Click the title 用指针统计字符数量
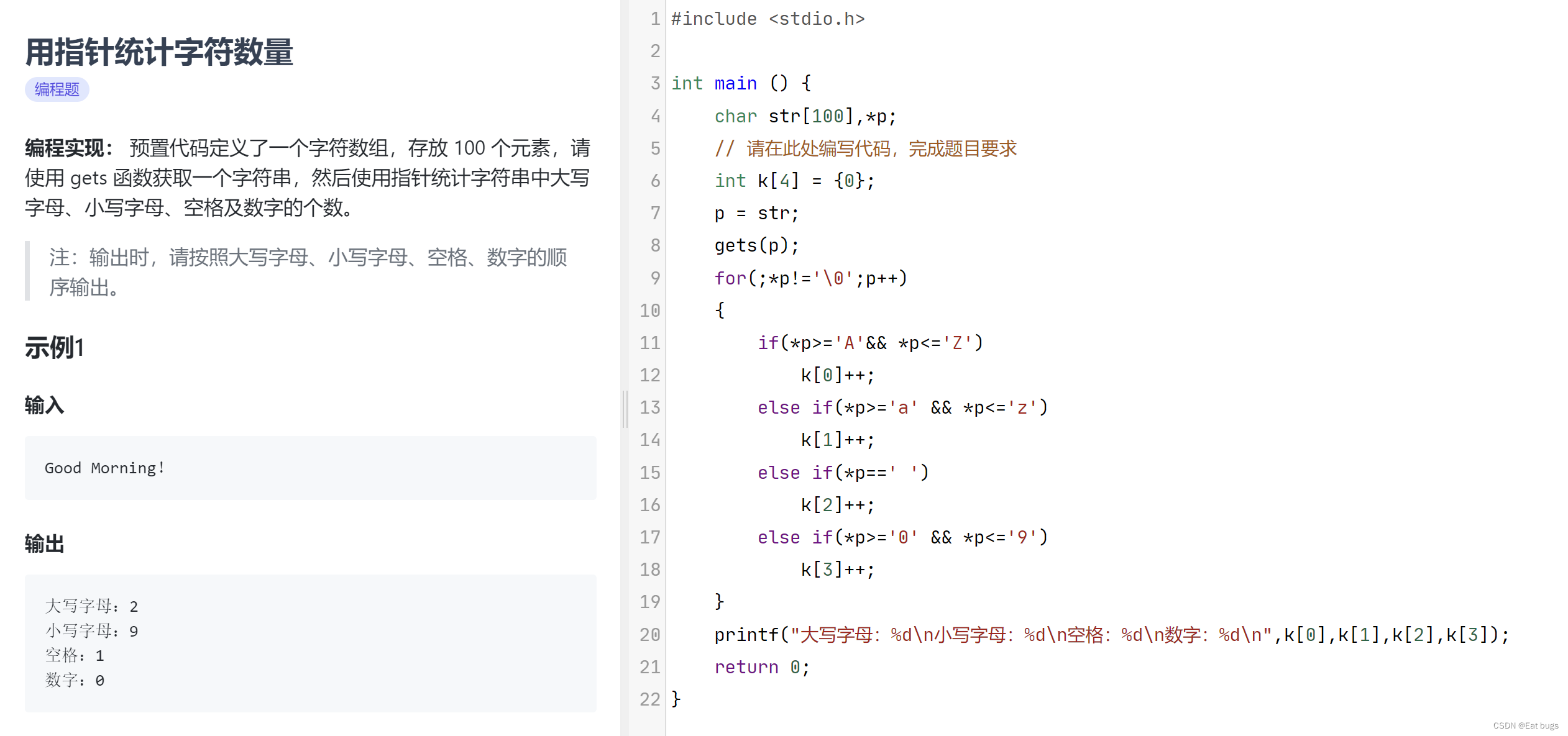This screenshot has height=736, width=1568. tap(159, 52)
